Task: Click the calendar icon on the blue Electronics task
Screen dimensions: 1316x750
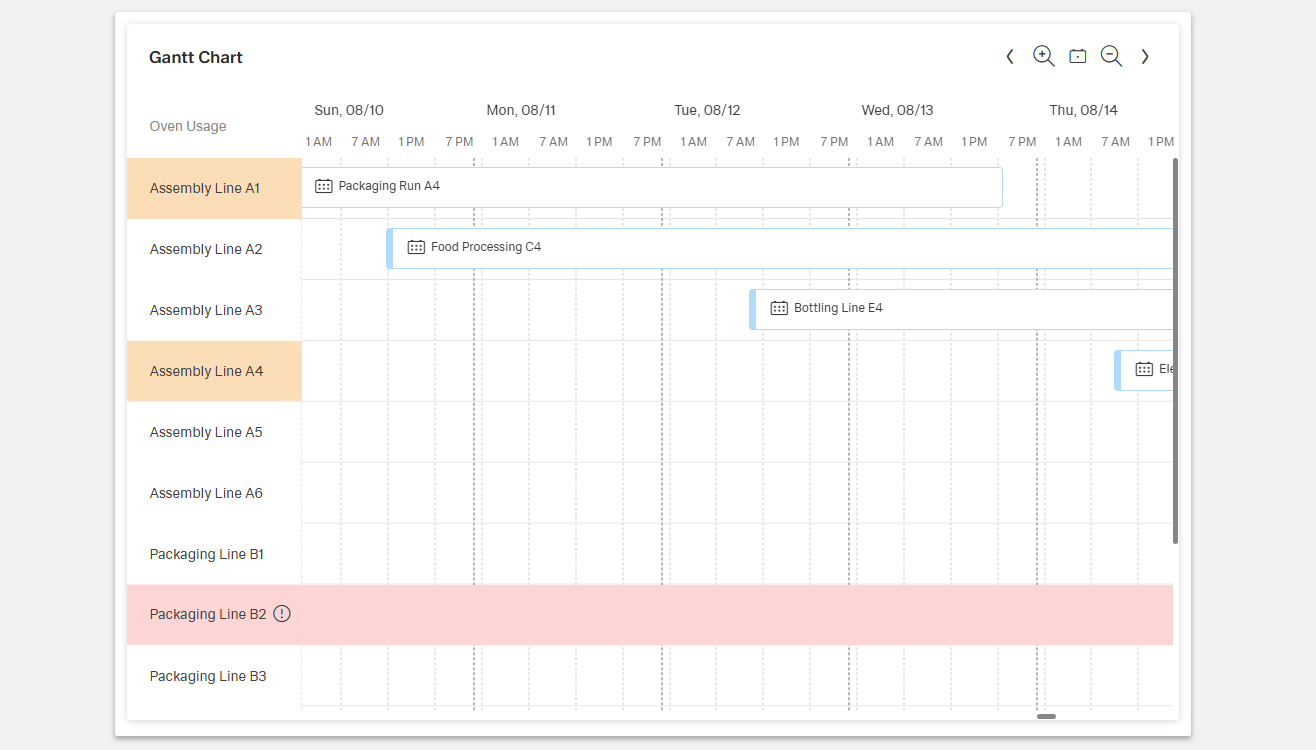Action: (x=1144, y=369)
